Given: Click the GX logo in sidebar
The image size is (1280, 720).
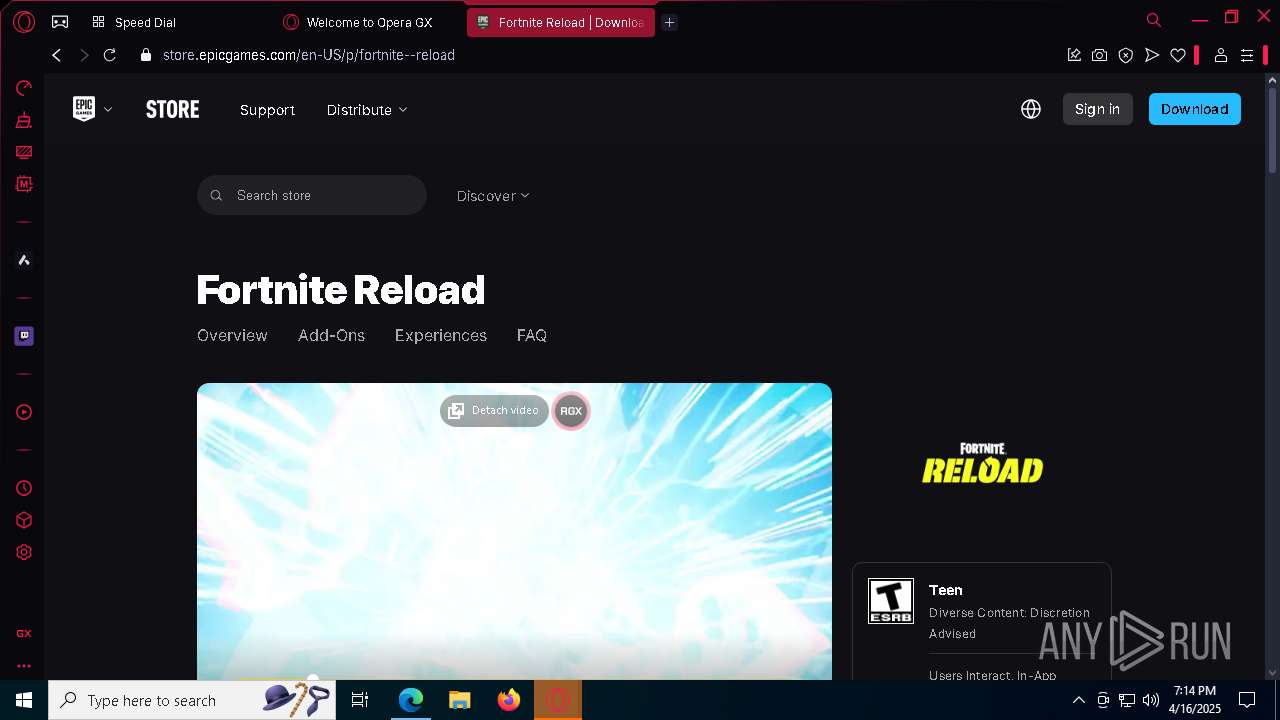Looking at the screenshot, I should point(24,633).
